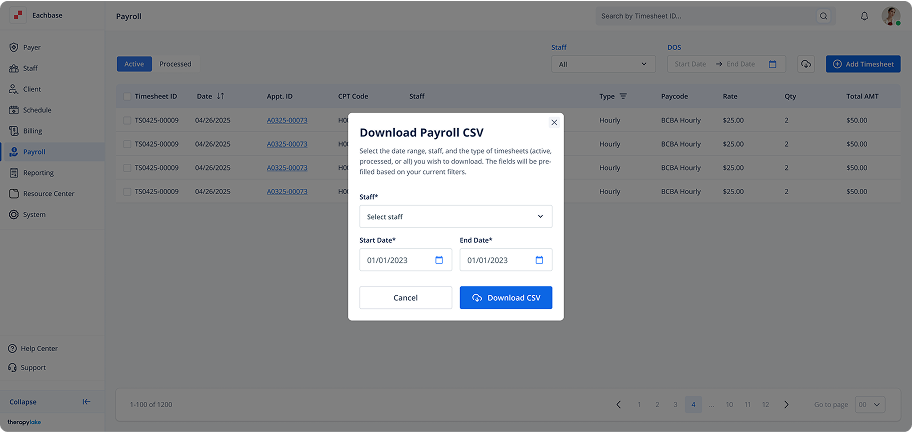This screenshot has width=912, height=432.
Task: Open Billing in the sidebar
Action: click(33, 131)
